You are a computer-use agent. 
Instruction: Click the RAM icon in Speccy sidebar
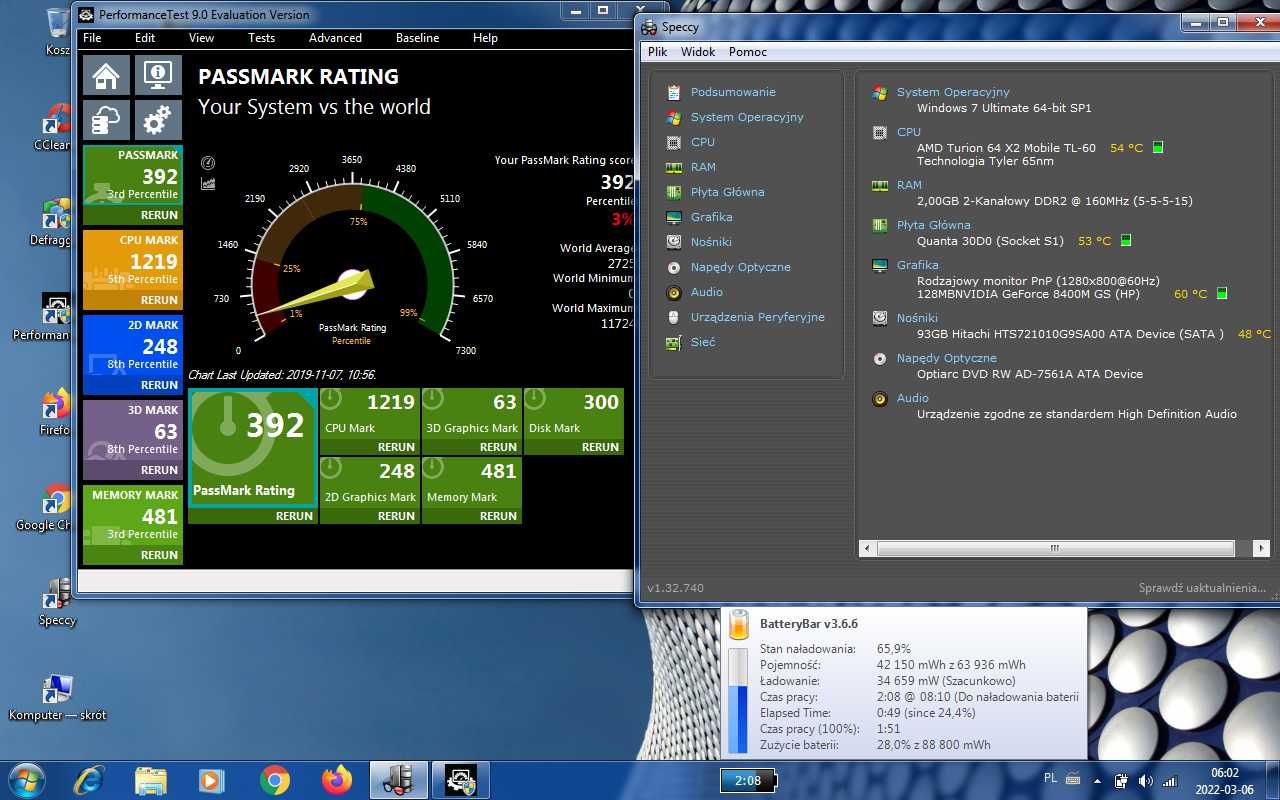point(674,167)
